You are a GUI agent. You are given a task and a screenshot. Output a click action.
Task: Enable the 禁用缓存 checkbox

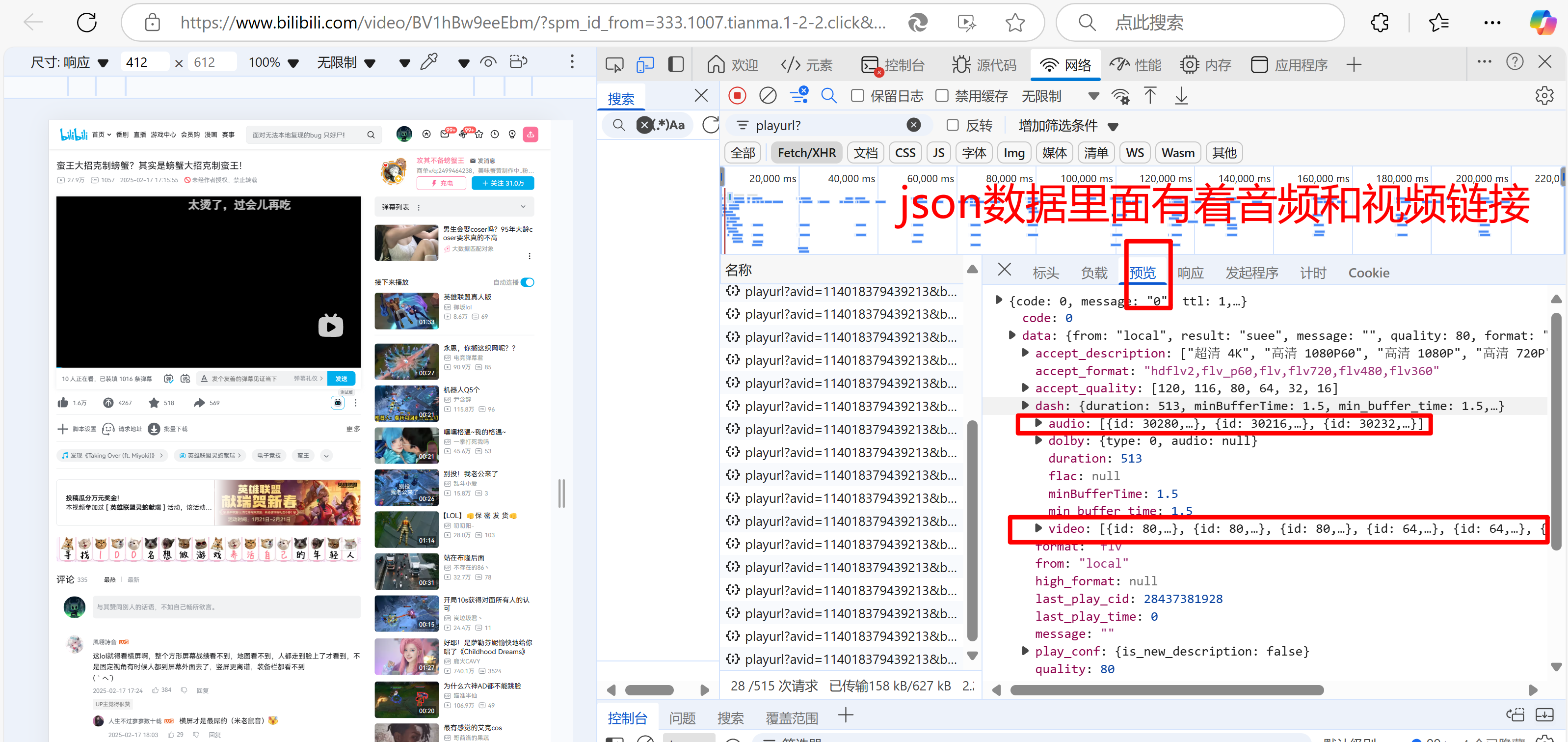pyautogui.click(x=942, y=96)
